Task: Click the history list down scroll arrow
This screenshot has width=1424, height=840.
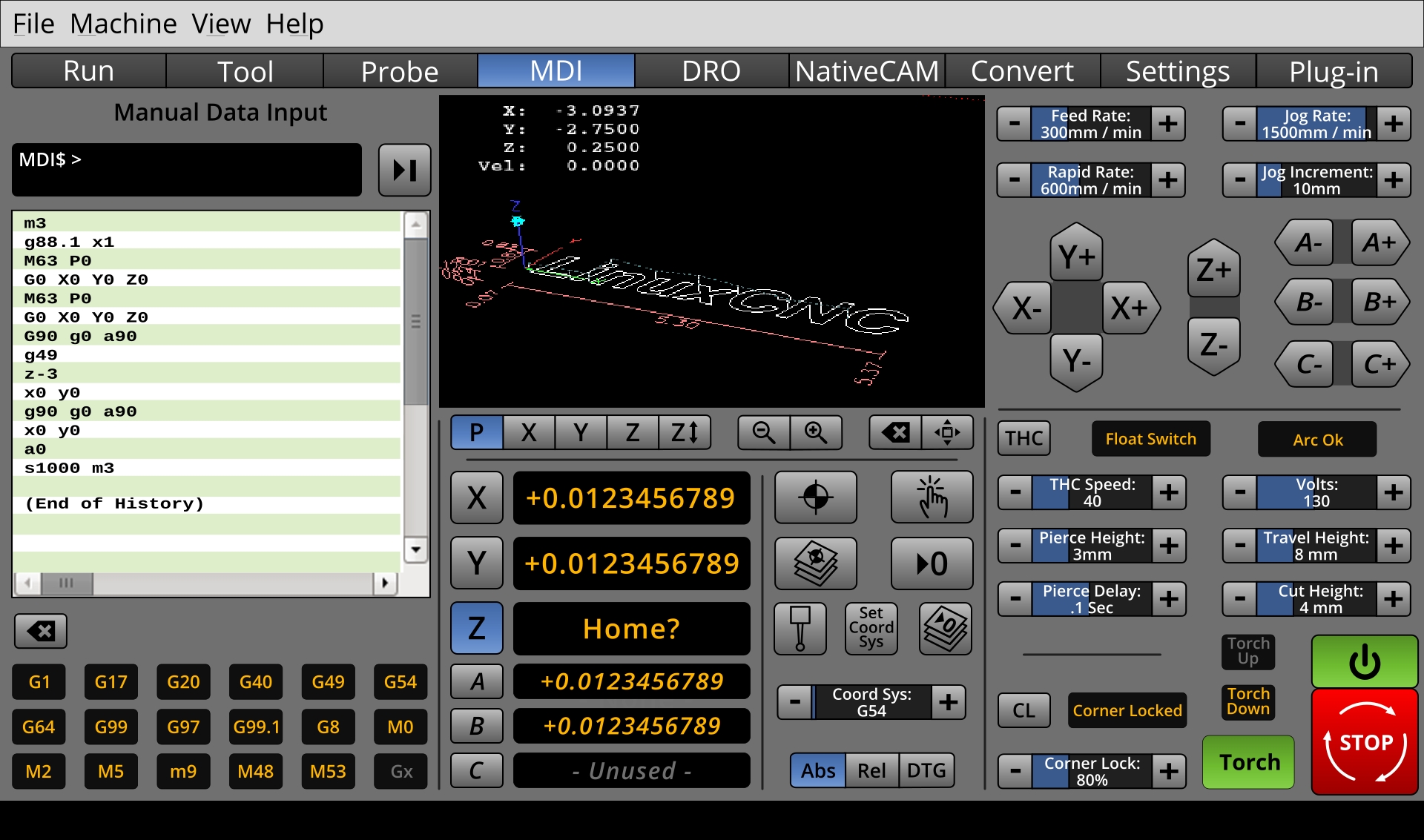Action: pyautogui.click(x=416, y=550)
